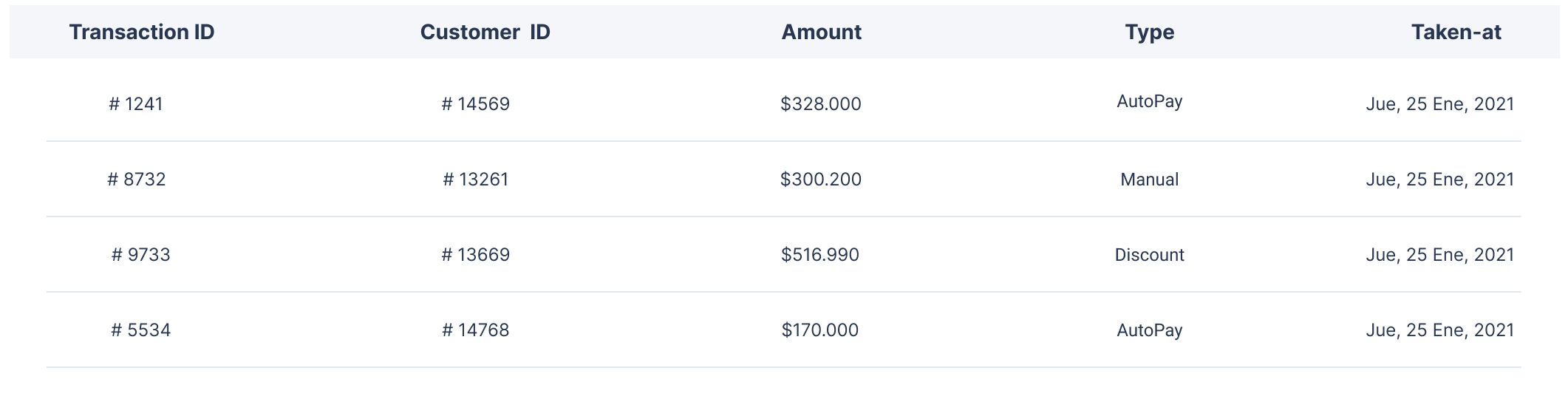
Task: Click the date in the # 1241 row
Action: [x=1440, y=104]
